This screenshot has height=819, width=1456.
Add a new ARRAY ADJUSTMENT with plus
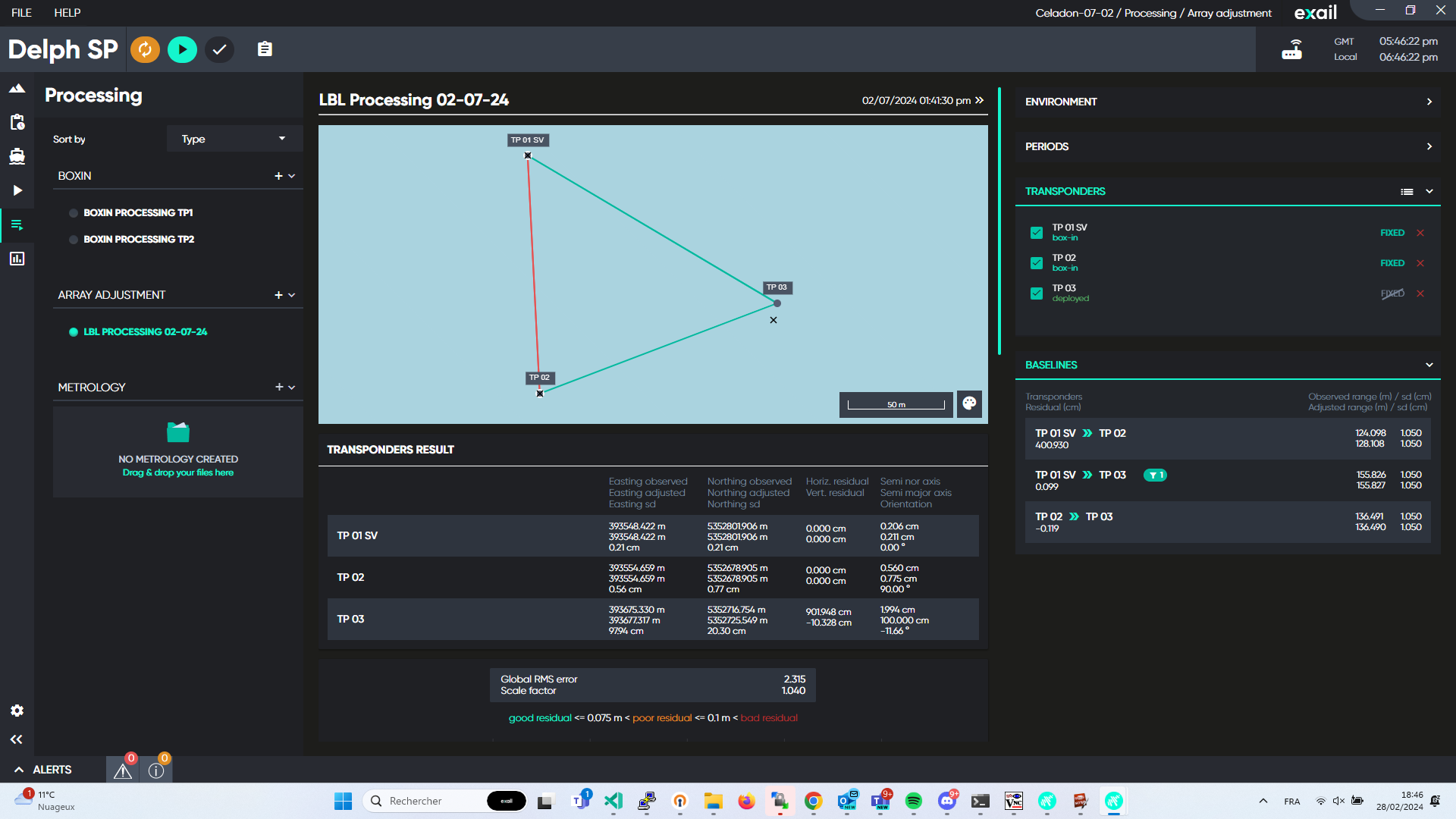click(278, 295)
